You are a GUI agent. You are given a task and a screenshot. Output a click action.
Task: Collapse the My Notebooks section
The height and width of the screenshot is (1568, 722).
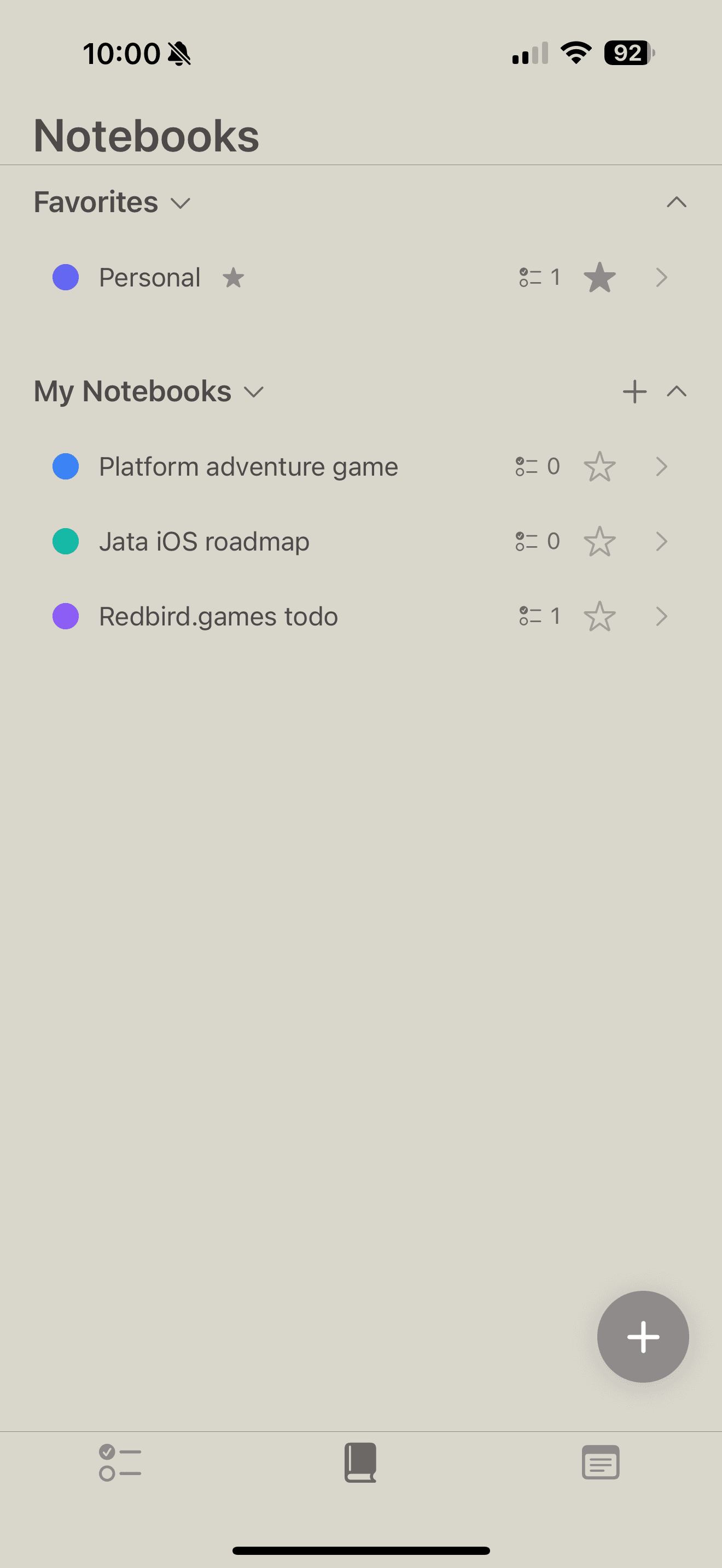(x=677, y=391)
